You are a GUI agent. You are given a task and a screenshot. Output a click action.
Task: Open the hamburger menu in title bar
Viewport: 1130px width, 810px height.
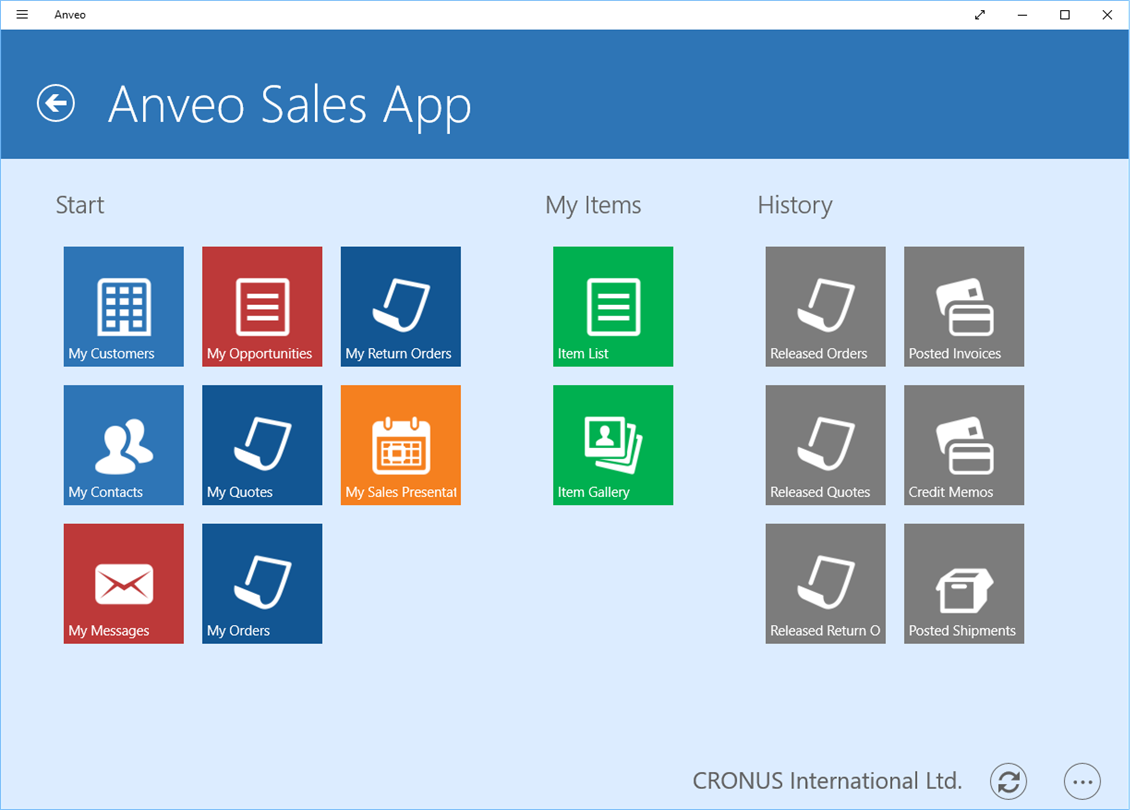[22, 15]
